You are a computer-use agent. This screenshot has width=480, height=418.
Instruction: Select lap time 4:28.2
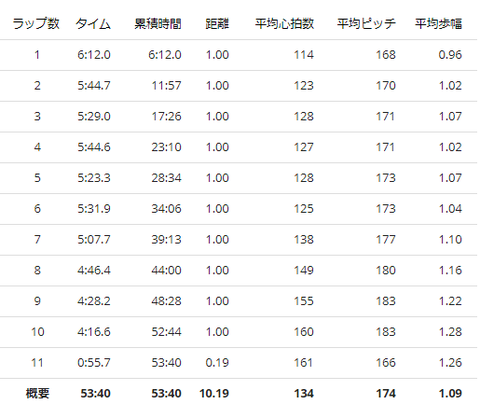pos(94,301)
